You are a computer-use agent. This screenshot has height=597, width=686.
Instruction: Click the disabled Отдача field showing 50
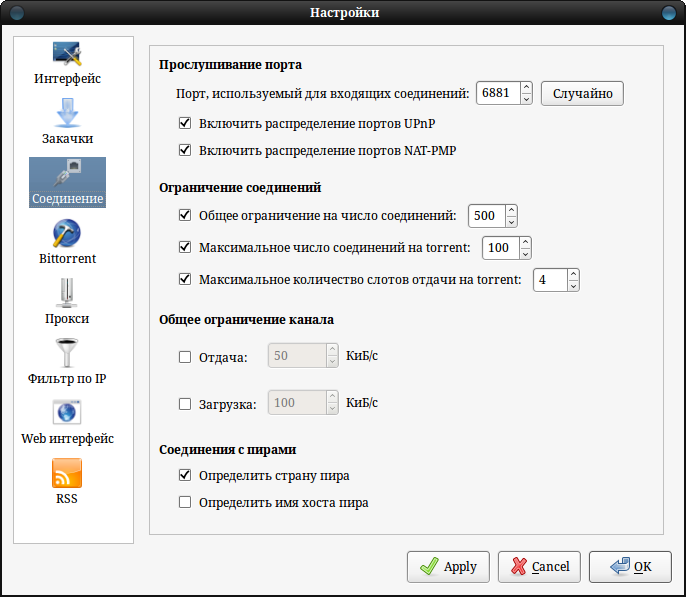click(297, 356)
